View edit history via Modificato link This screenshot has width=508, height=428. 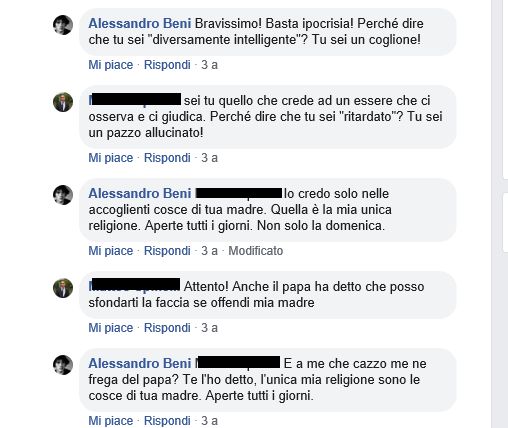click(x=256, y=251)
